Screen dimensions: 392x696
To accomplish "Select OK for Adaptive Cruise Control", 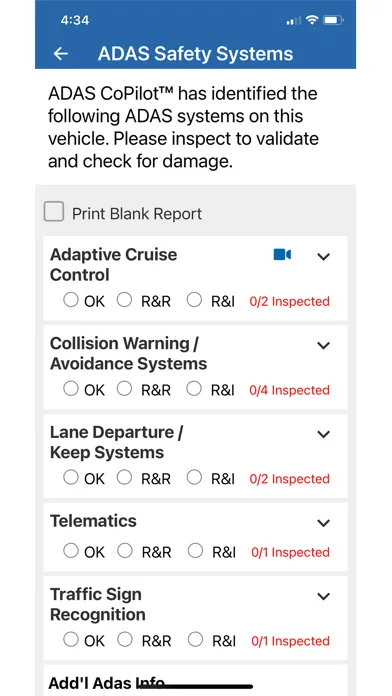I will coord(71,300).
